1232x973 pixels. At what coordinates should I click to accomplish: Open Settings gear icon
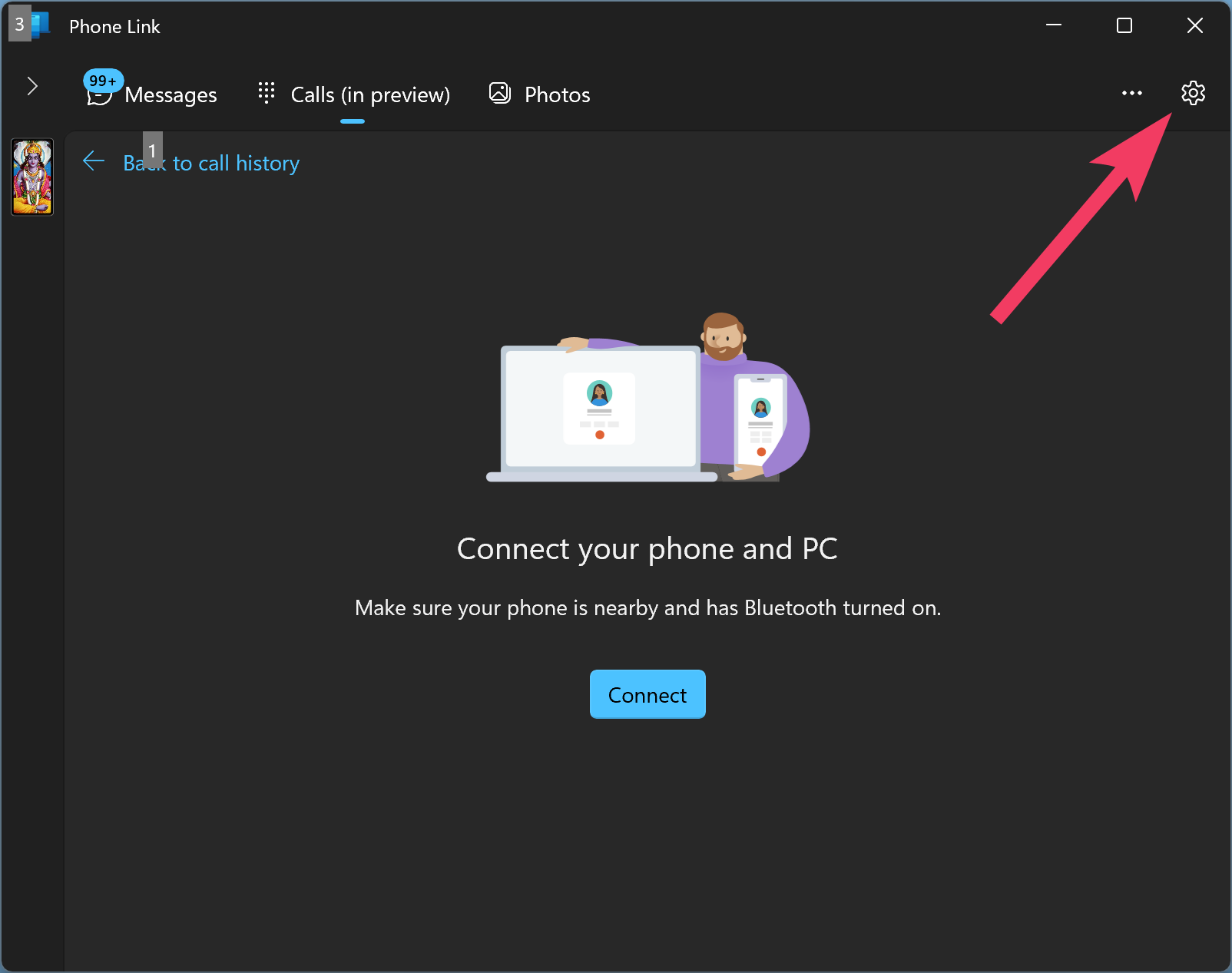point(1193,93)
